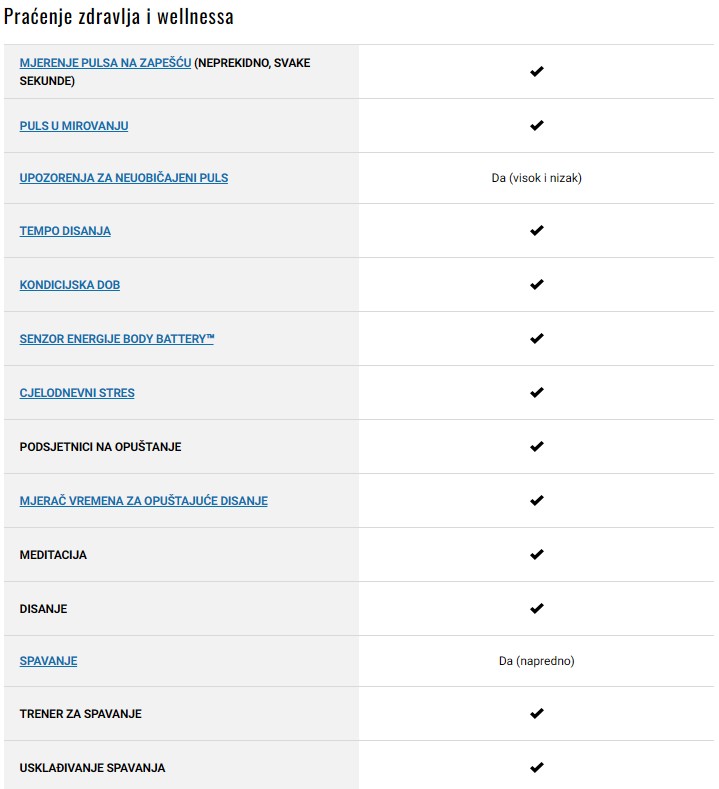The image size is (719, 789).
Task: Click checkmark in Trener za spavanje row
Action: (x=537, y=714)
